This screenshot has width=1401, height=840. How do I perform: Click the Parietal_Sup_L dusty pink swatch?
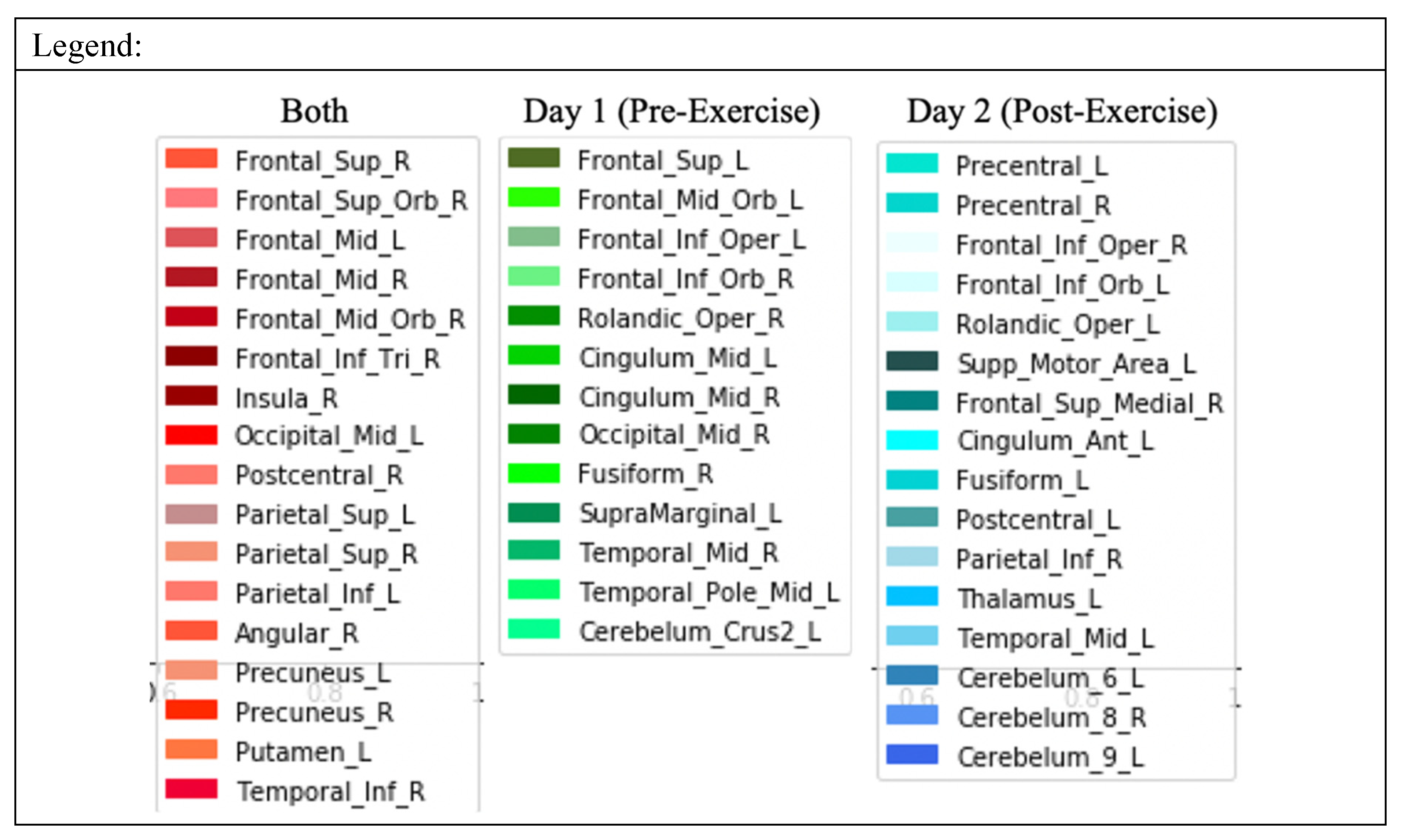tap(191, 514)
